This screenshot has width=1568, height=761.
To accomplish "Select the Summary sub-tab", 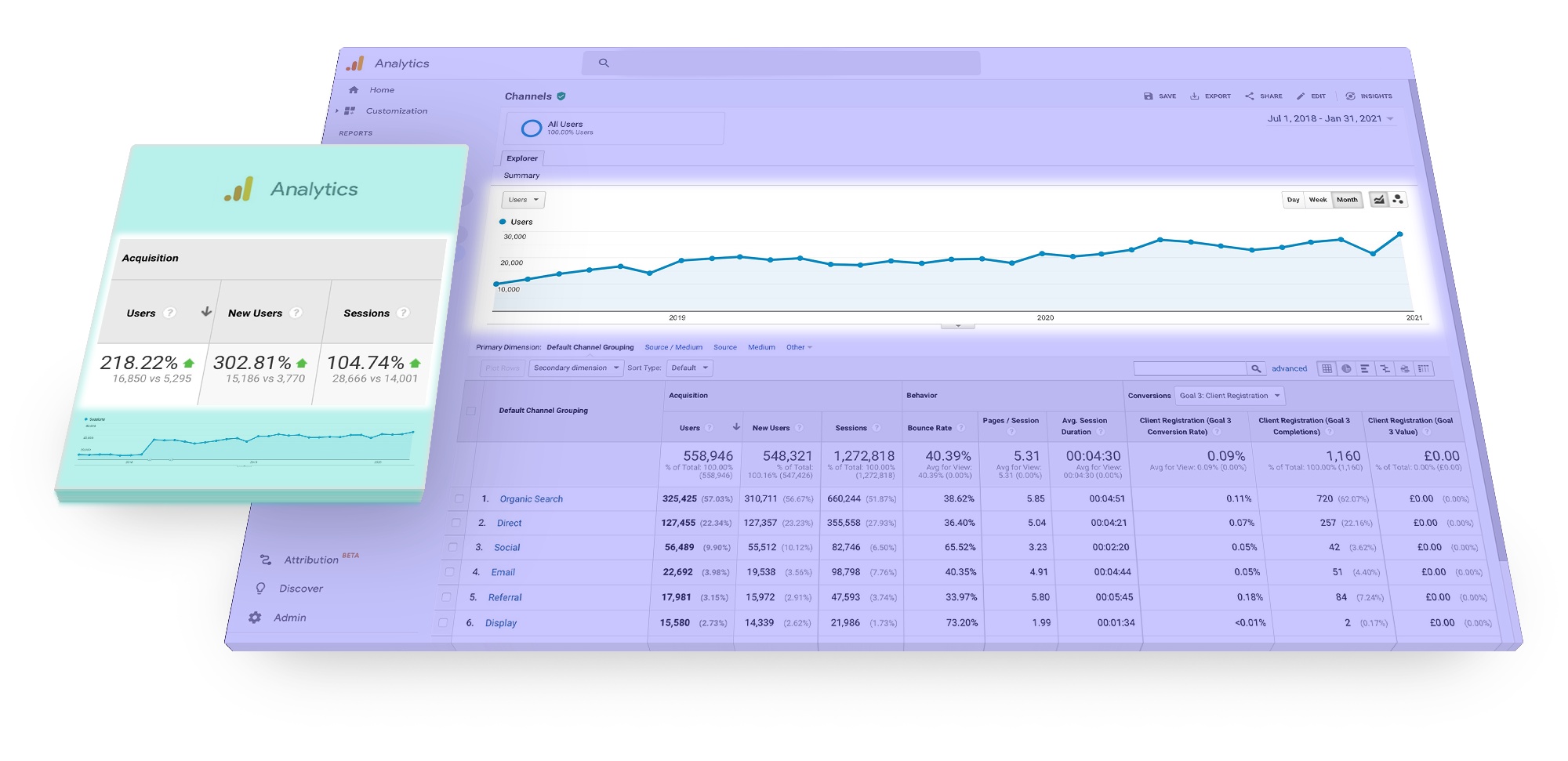I will point(521,176).
